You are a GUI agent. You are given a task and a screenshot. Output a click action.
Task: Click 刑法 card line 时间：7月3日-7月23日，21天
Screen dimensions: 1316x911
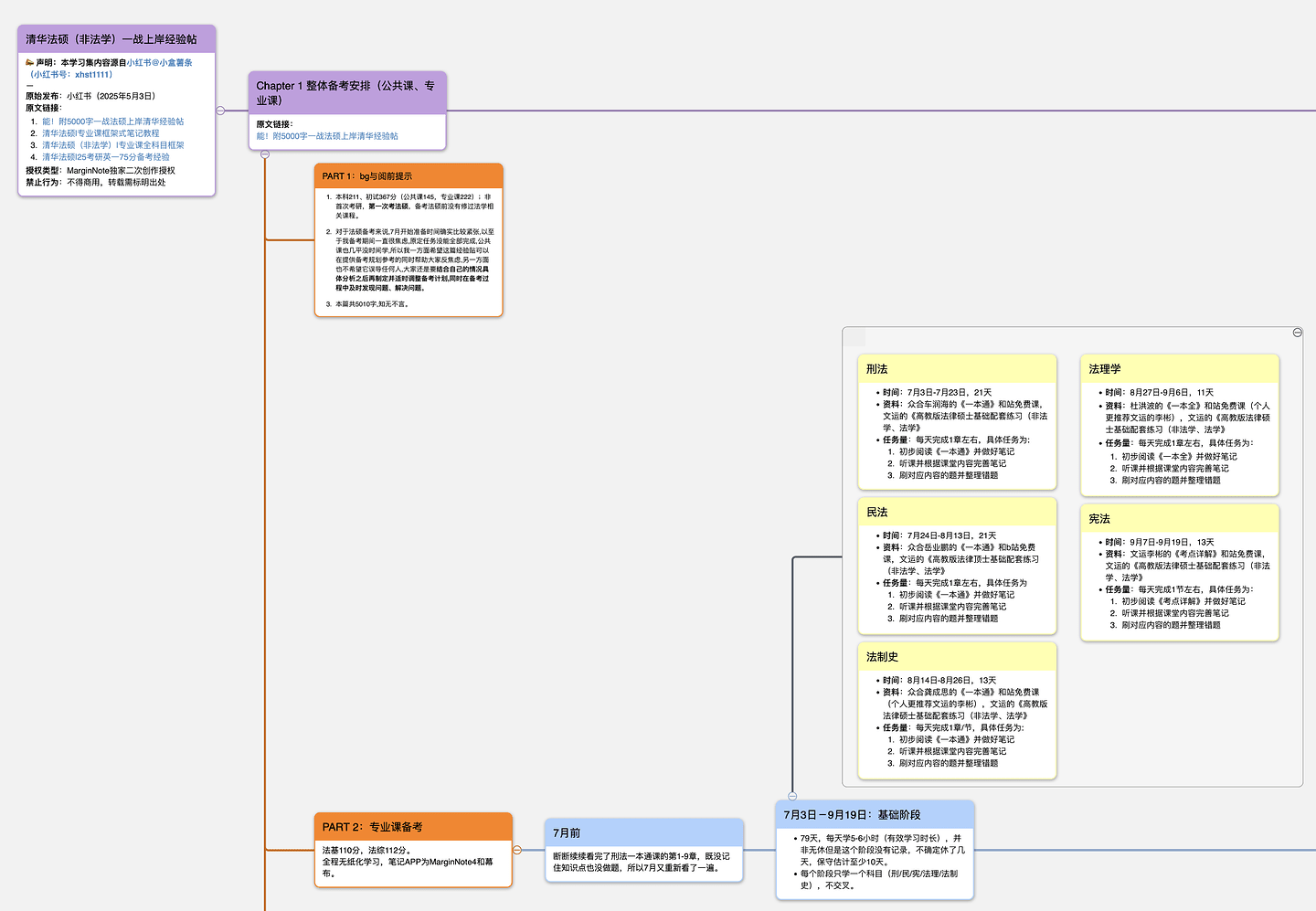937,393
